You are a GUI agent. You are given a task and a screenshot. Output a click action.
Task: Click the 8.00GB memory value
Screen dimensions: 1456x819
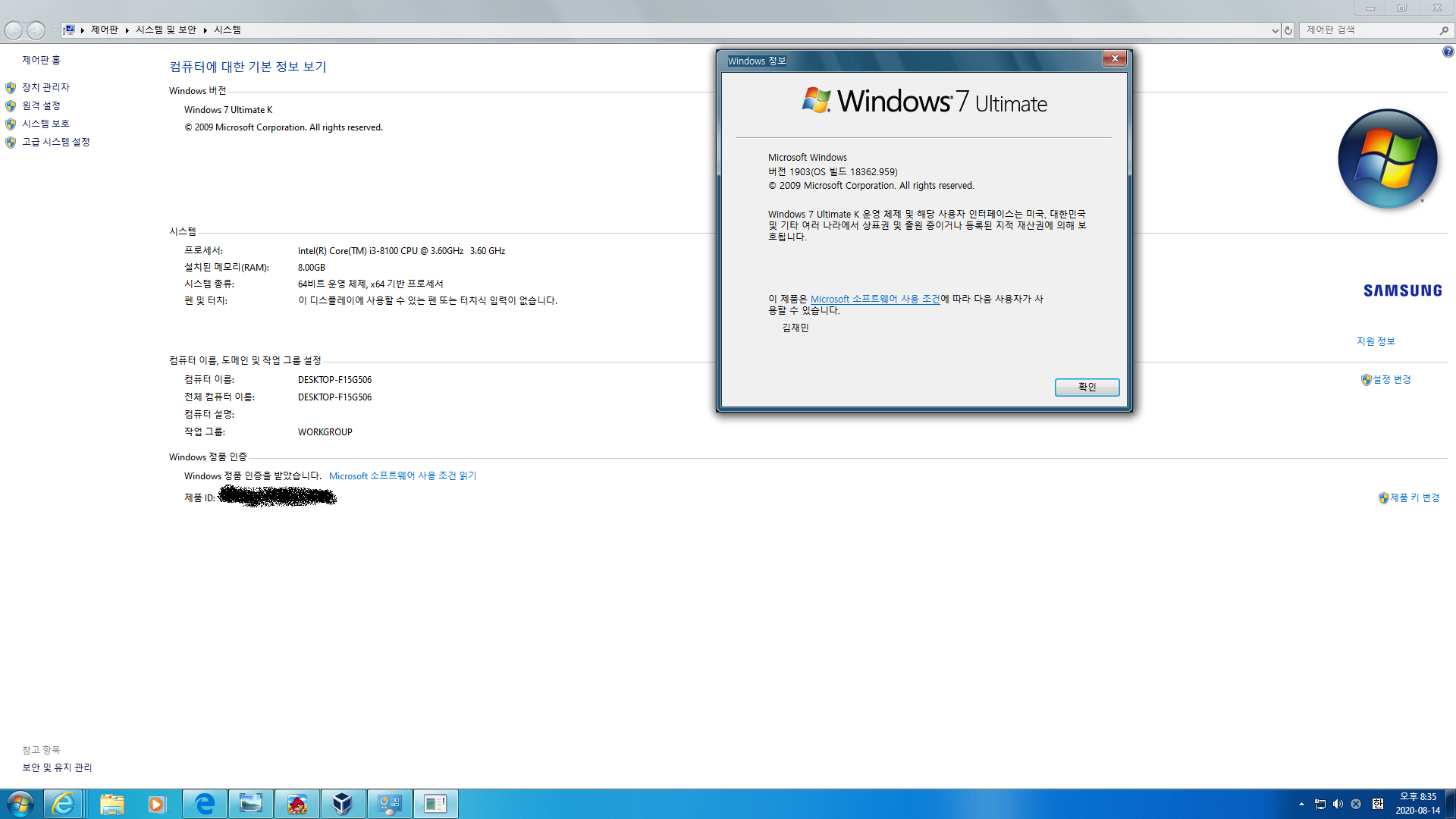[x=311, y=268]
